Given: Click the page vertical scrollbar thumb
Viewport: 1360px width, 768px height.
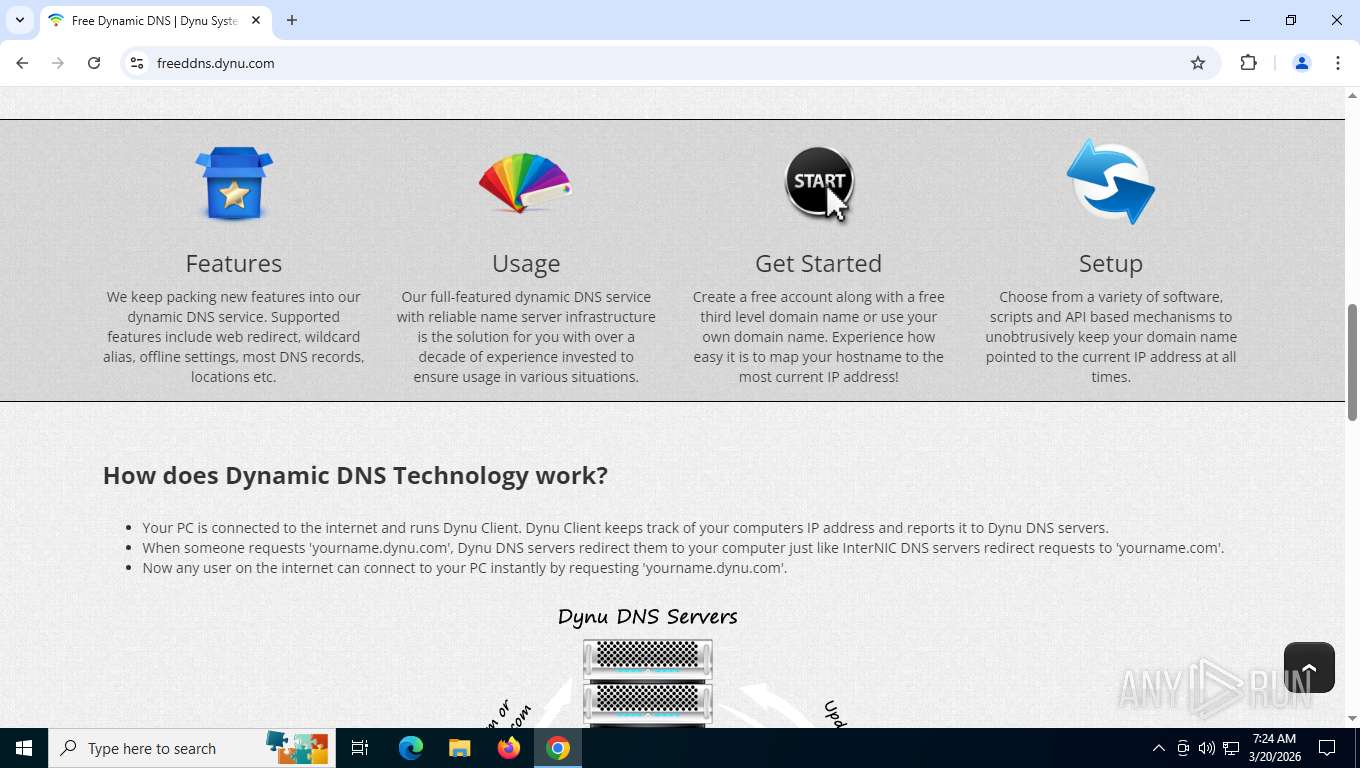Looking at the screenshot, I should [x=1352, y=362].
